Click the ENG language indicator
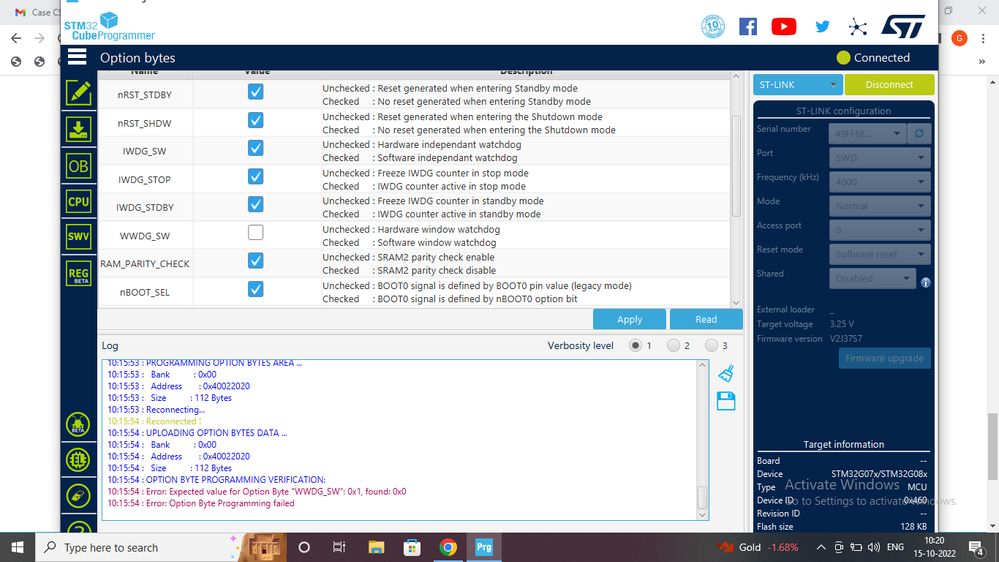The height and width of the screenshot is (562, 999). (x=895, y=547)
